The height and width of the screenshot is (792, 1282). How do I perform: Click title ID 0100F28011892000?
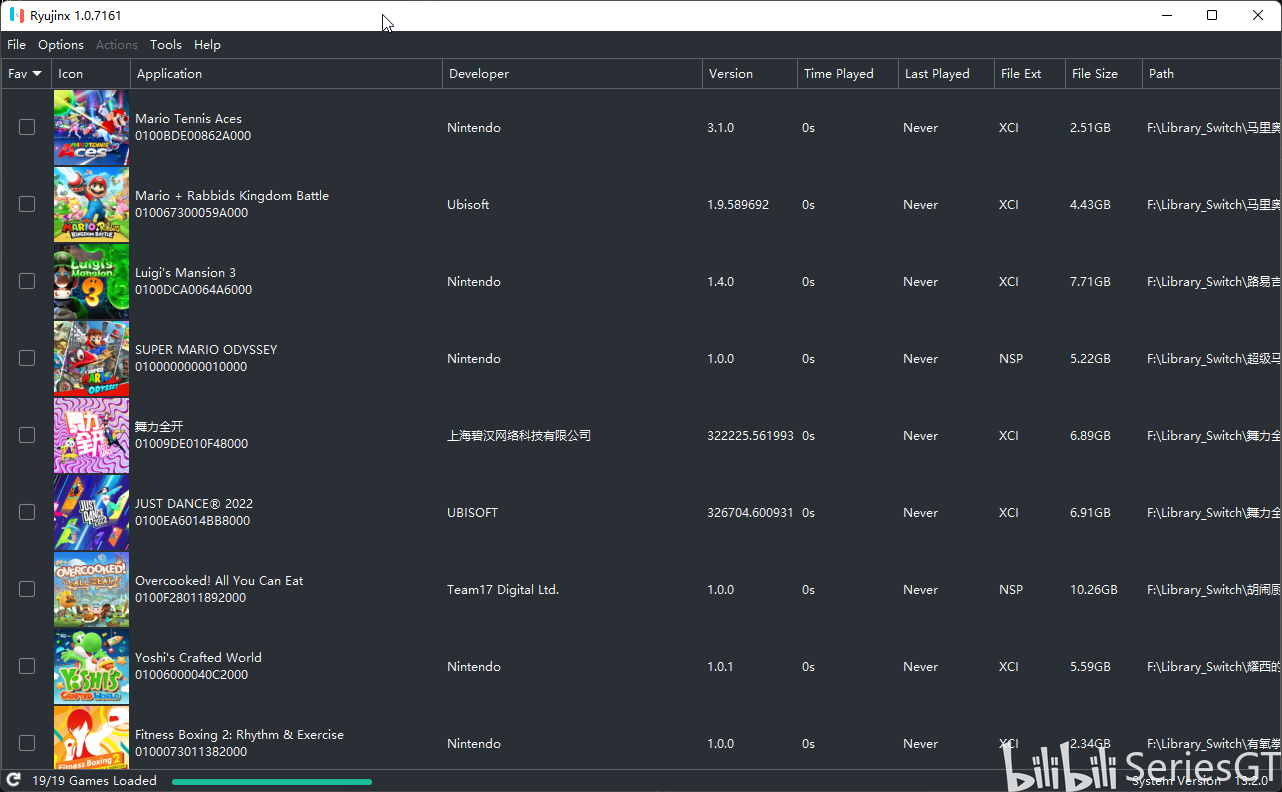coord(191,598)
